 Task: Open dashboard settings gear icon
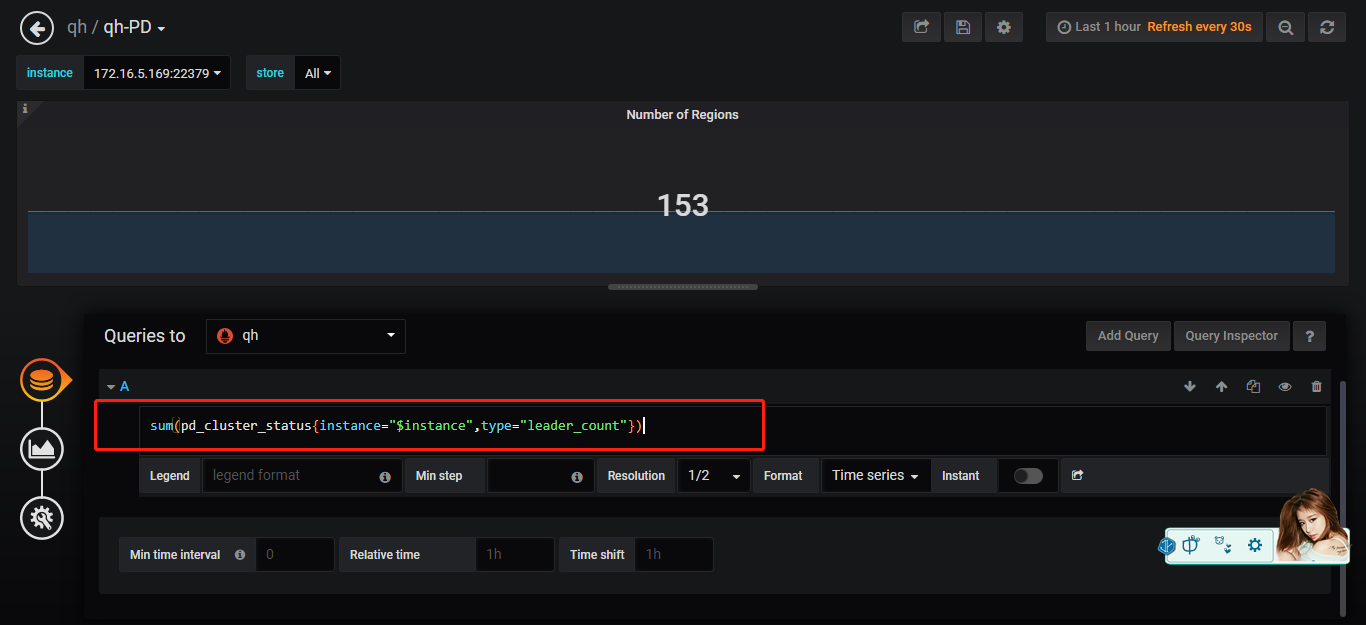(x=1003, y=27)
